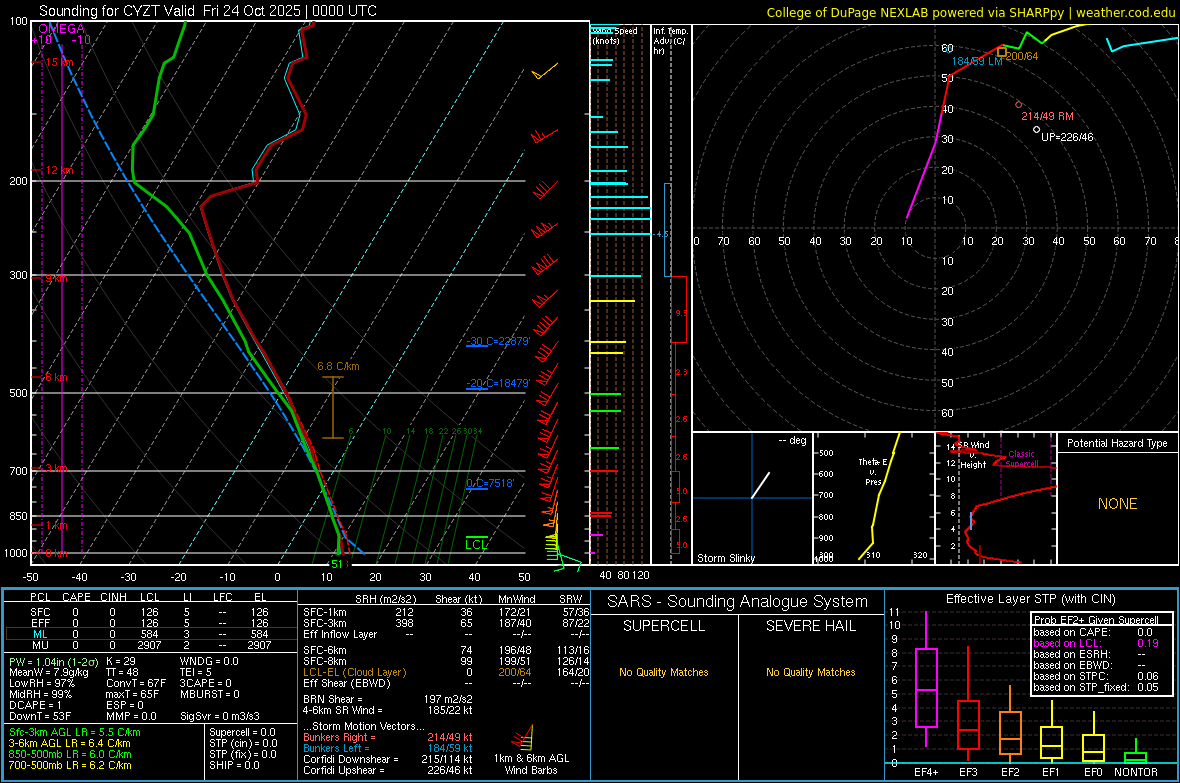This screenshot has height=783, width=1180.
Task: Click the 214/49 RM hodograph label
Action: (1047, 116)
